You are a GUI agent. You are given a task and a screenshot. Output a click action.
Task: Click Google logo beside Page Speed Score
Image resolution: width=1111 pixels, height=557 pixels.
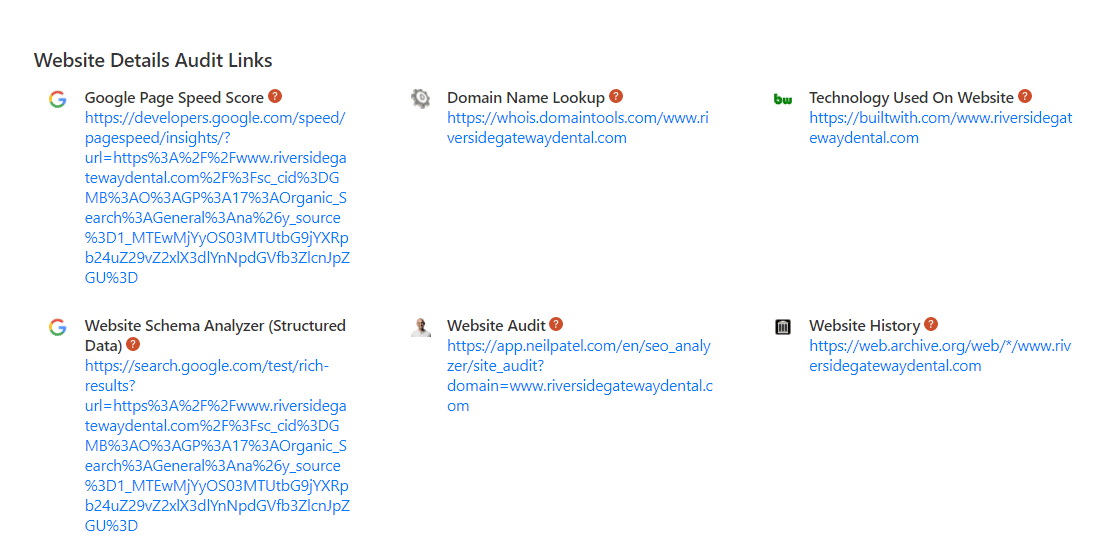click(57, 98)
